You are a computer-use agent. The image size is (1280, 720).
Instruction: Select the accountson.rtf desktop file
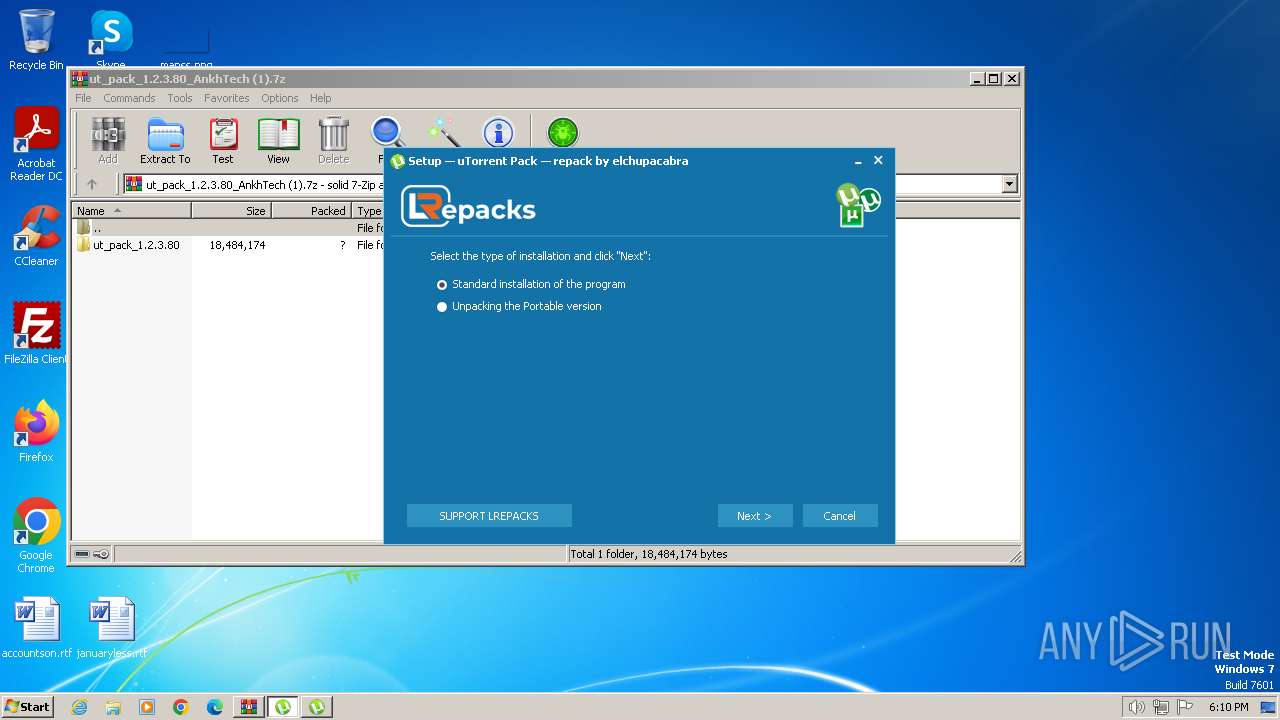coord(37,628)
